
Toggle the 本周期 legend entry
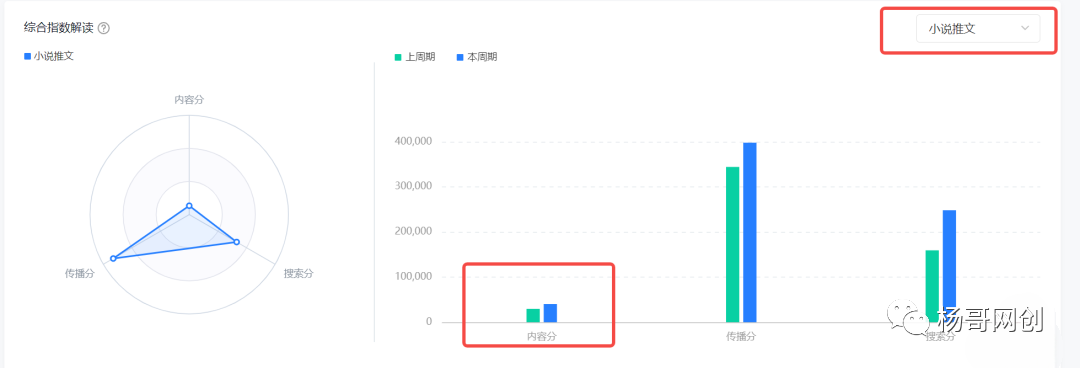point(477,57)
